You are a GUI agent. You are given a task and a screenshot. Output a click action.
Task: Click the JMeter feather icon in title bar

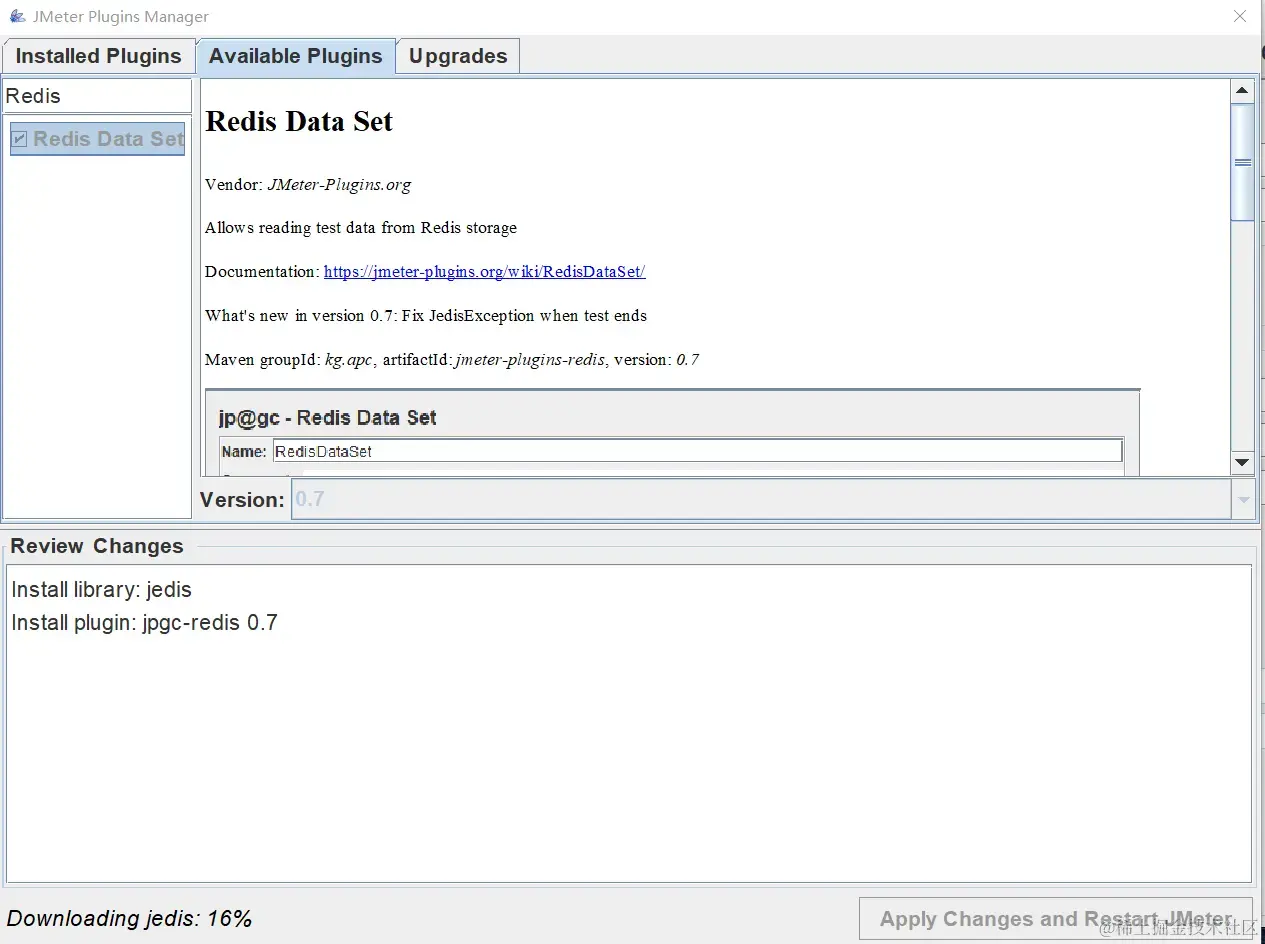pyautogui.click(x=17, y=16)
